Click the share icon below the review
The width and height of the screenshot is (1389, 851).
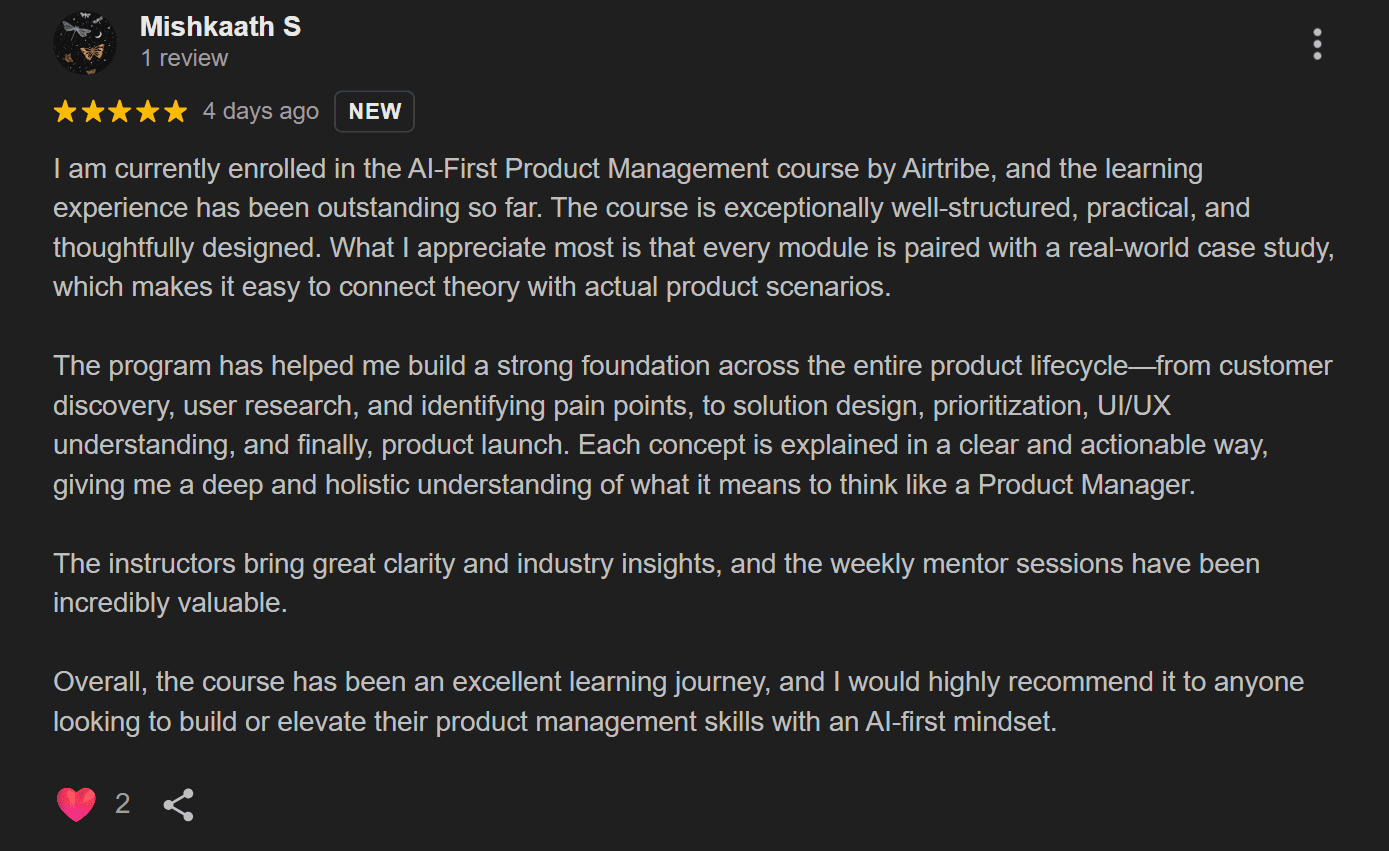(x=178, y=804)
